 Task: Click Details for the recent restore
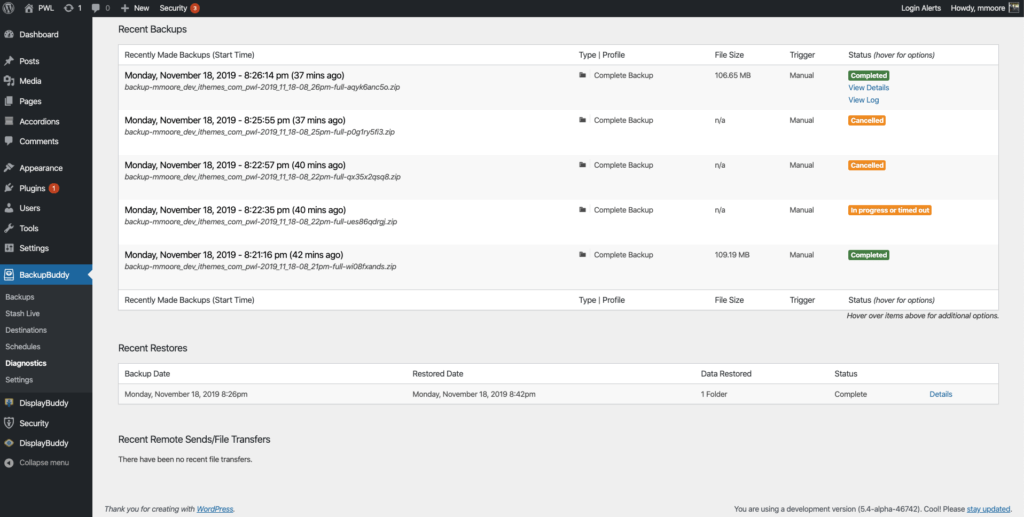(x=941, y=394)
